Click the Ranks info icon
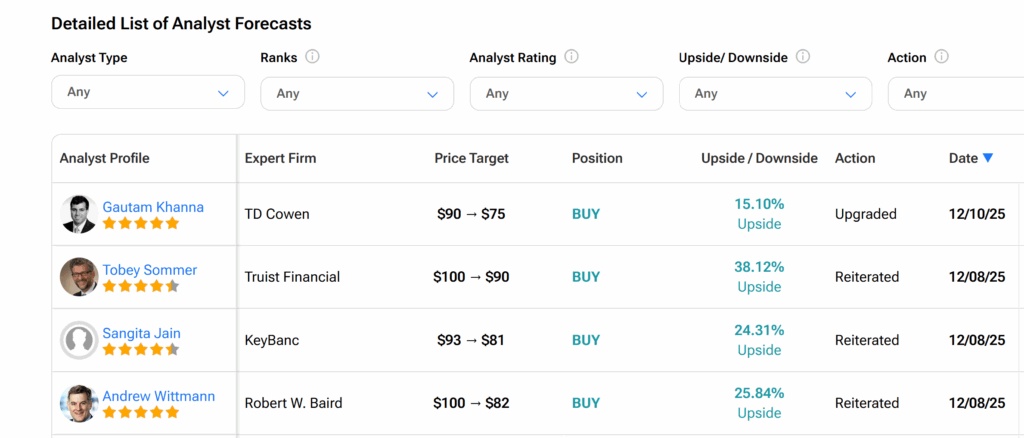The image size is (1024, 438). (312, 57)
